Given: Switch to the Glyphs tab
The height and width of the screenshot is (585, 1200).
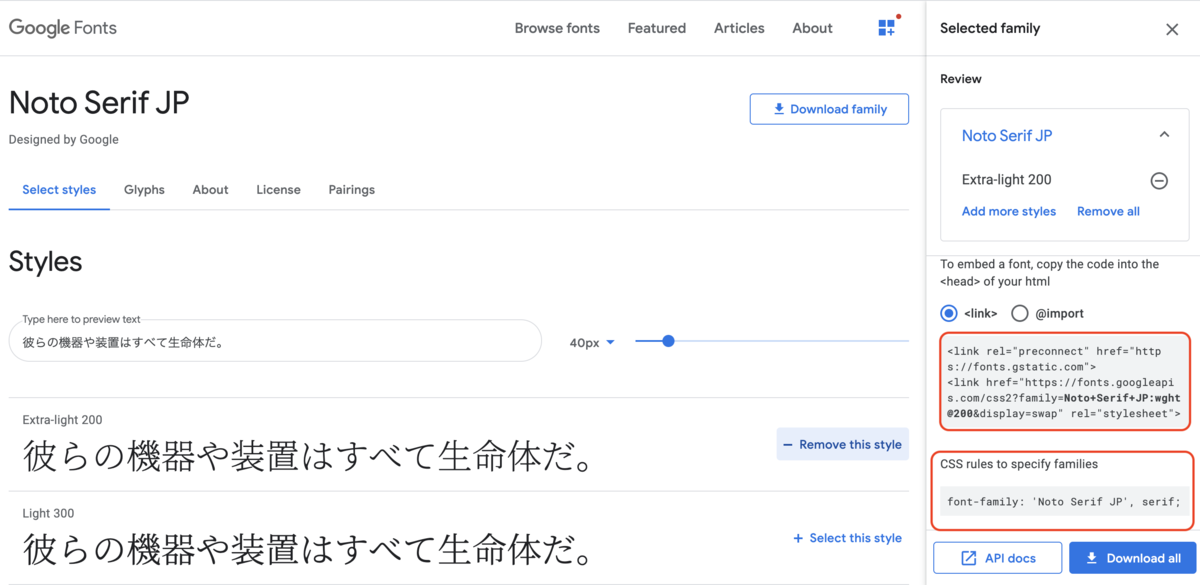Looking at the screenshot, I should 144,190.
